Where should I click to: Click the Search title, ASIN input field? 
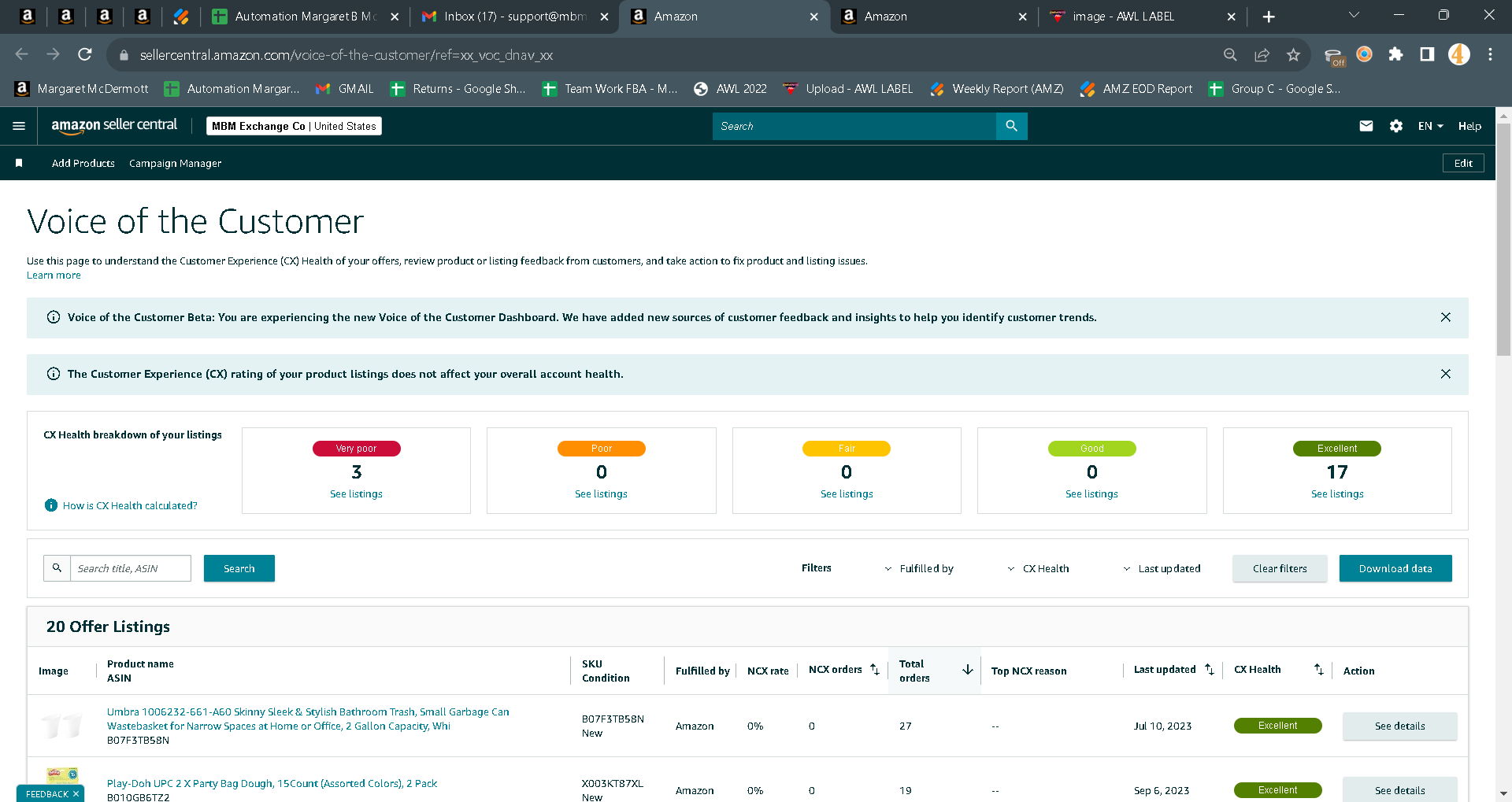coord(131,568)
